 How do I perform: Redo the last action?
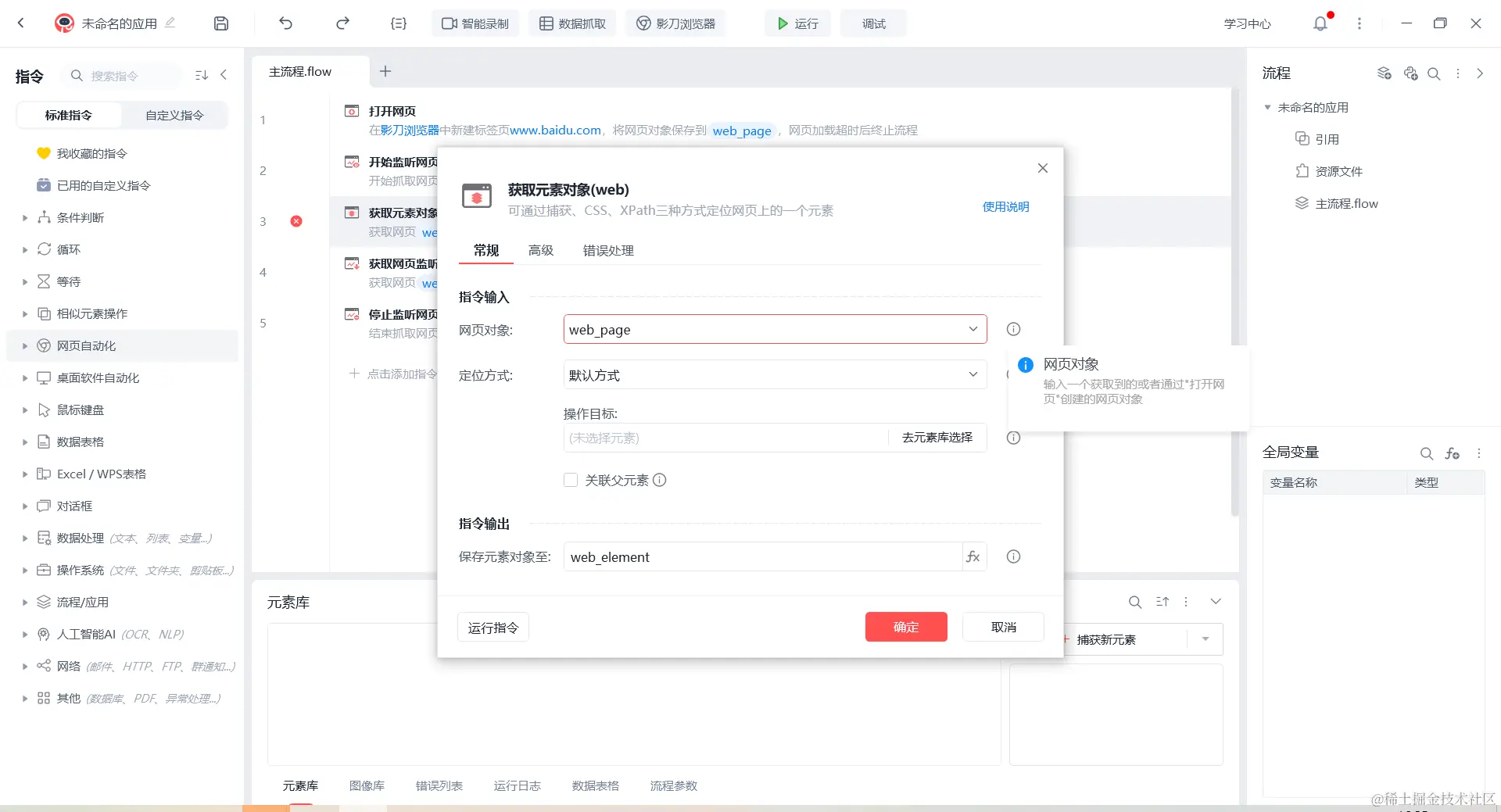click(342, 23)
